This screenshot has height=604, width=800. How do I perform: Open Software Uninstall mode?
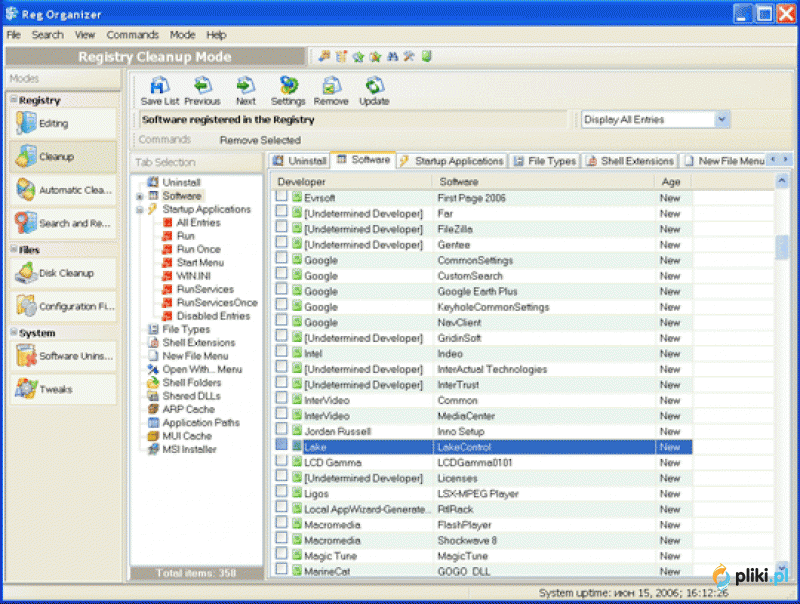pyautogui.click(x=63, y=356)
